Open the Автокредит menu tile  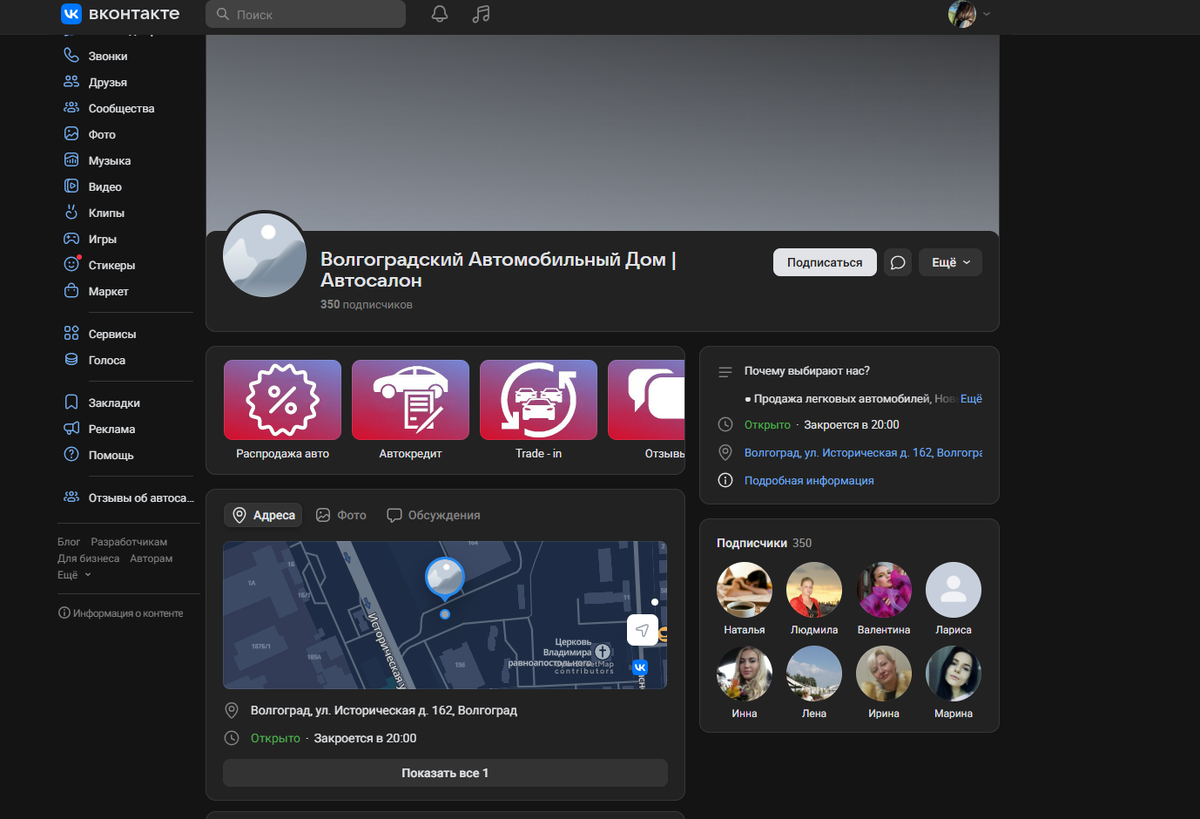[410, 411]
